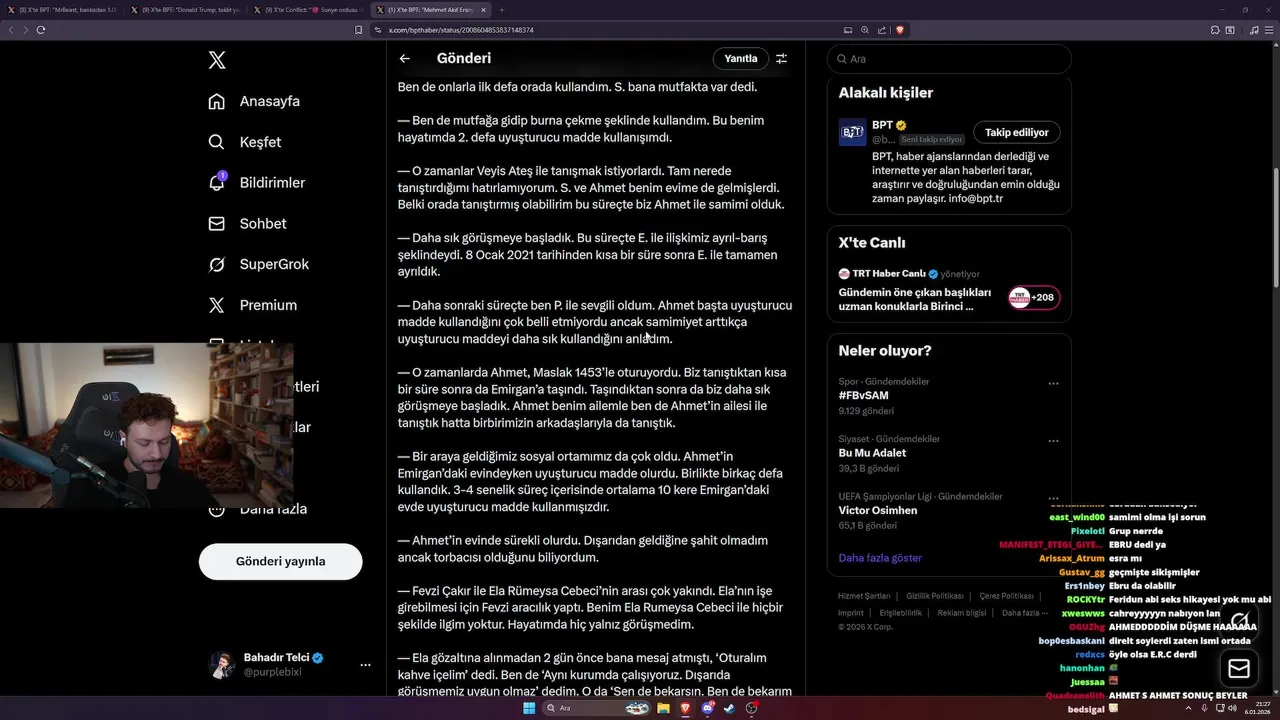1280x720 pixels.
Task: Open account menu dots beside Bahadır Telci
Action: coord(365,665)
